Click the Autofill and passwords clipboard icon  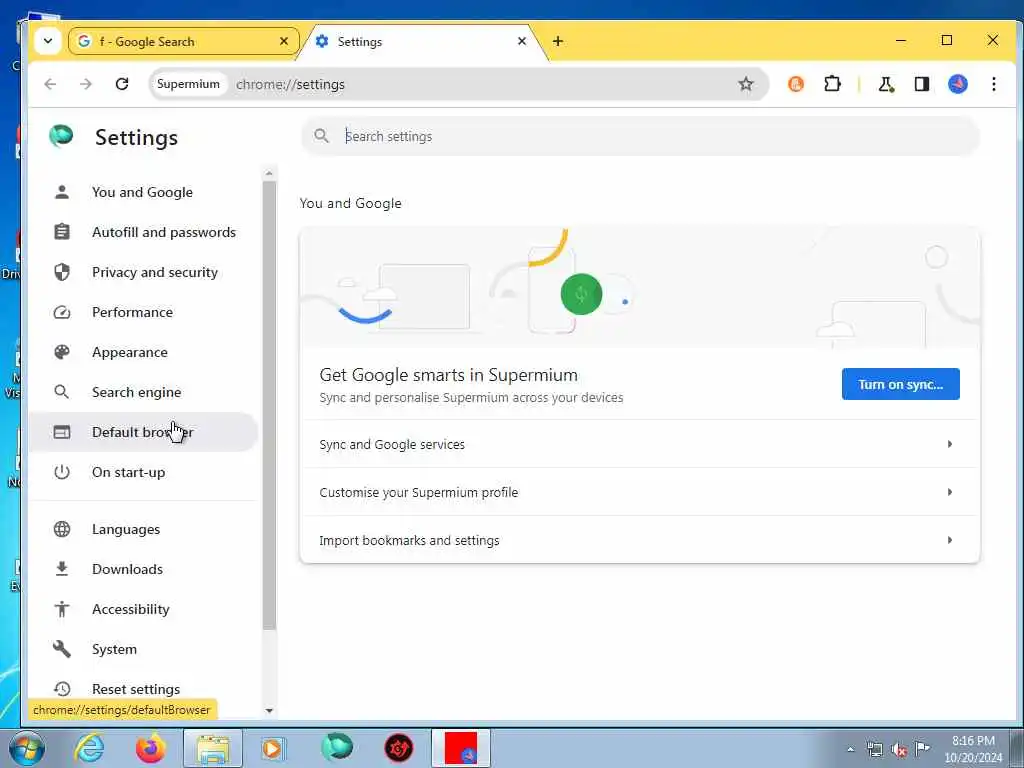tap(62, 232)
